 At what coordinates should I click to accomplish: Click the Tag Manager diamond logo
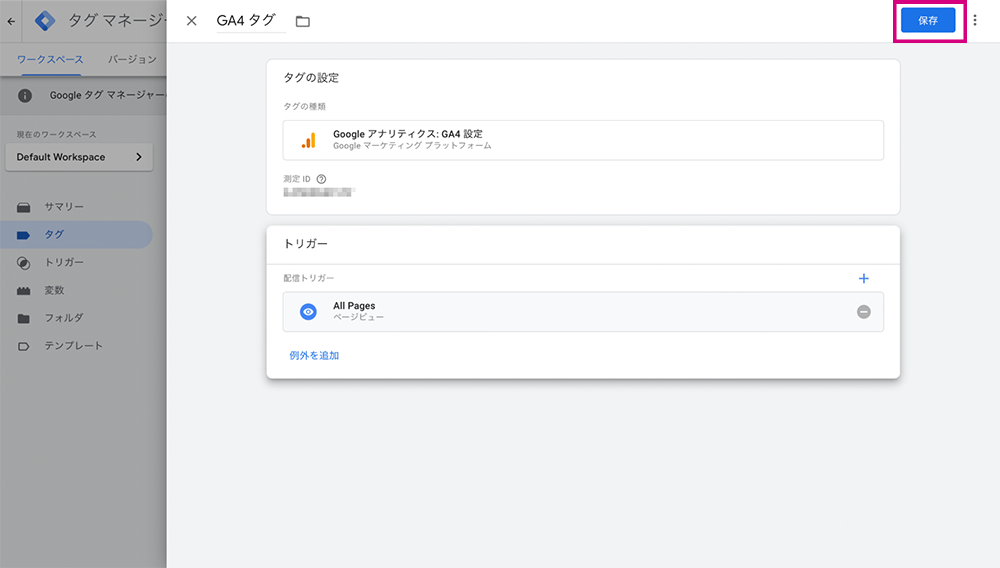pos(45,21)
